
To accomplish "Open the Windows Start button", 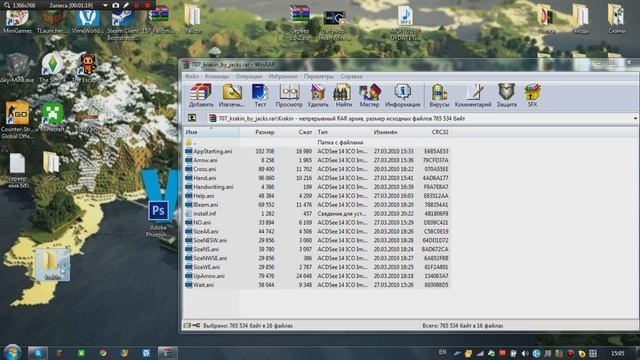I will 12,352.
